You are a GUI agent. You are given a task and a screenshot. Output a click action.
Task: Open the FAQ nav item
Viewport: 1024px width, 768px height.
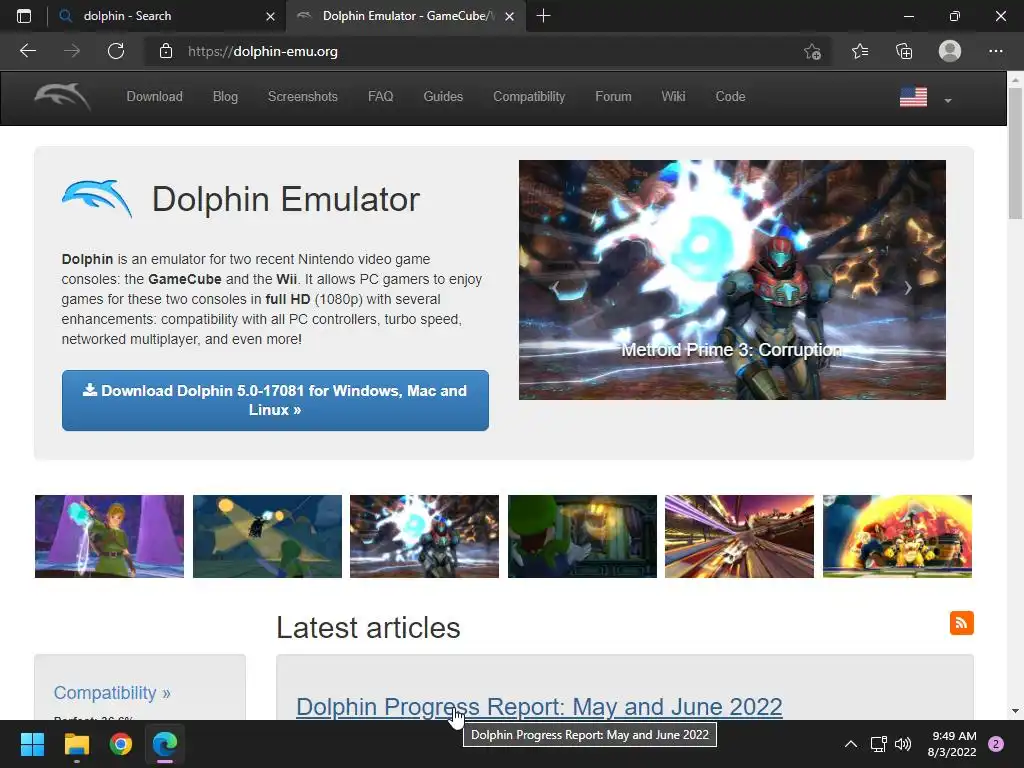380,97
